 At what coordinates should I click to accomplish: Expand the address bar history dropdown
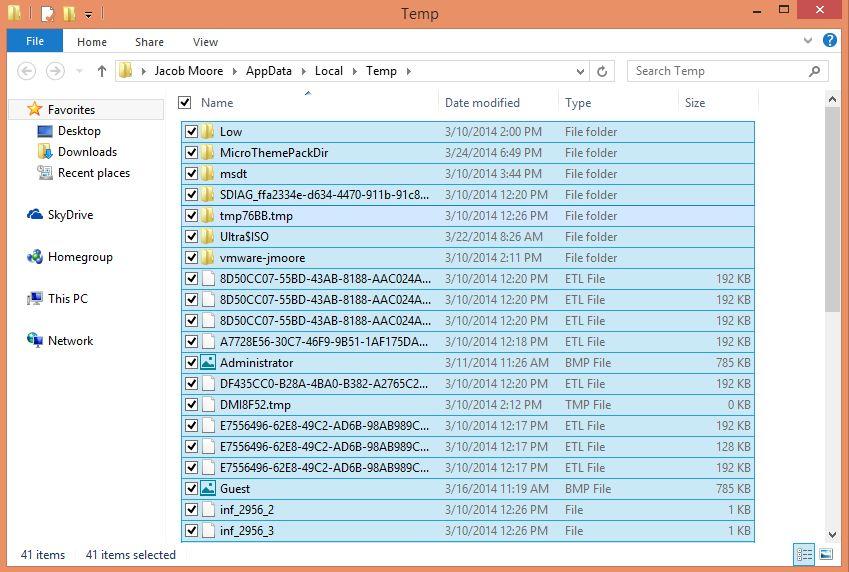pos(580,71)
